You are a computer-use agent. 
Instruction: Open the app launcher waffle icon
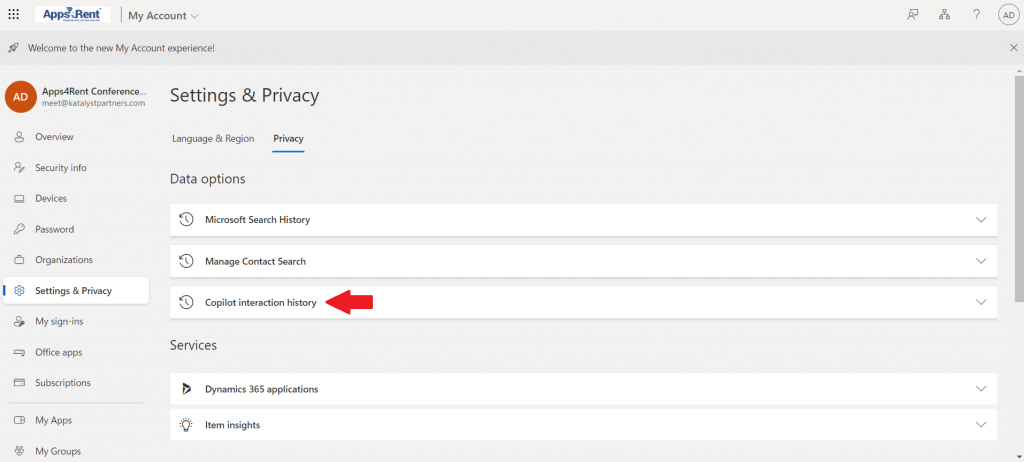(x=13, y=14)
